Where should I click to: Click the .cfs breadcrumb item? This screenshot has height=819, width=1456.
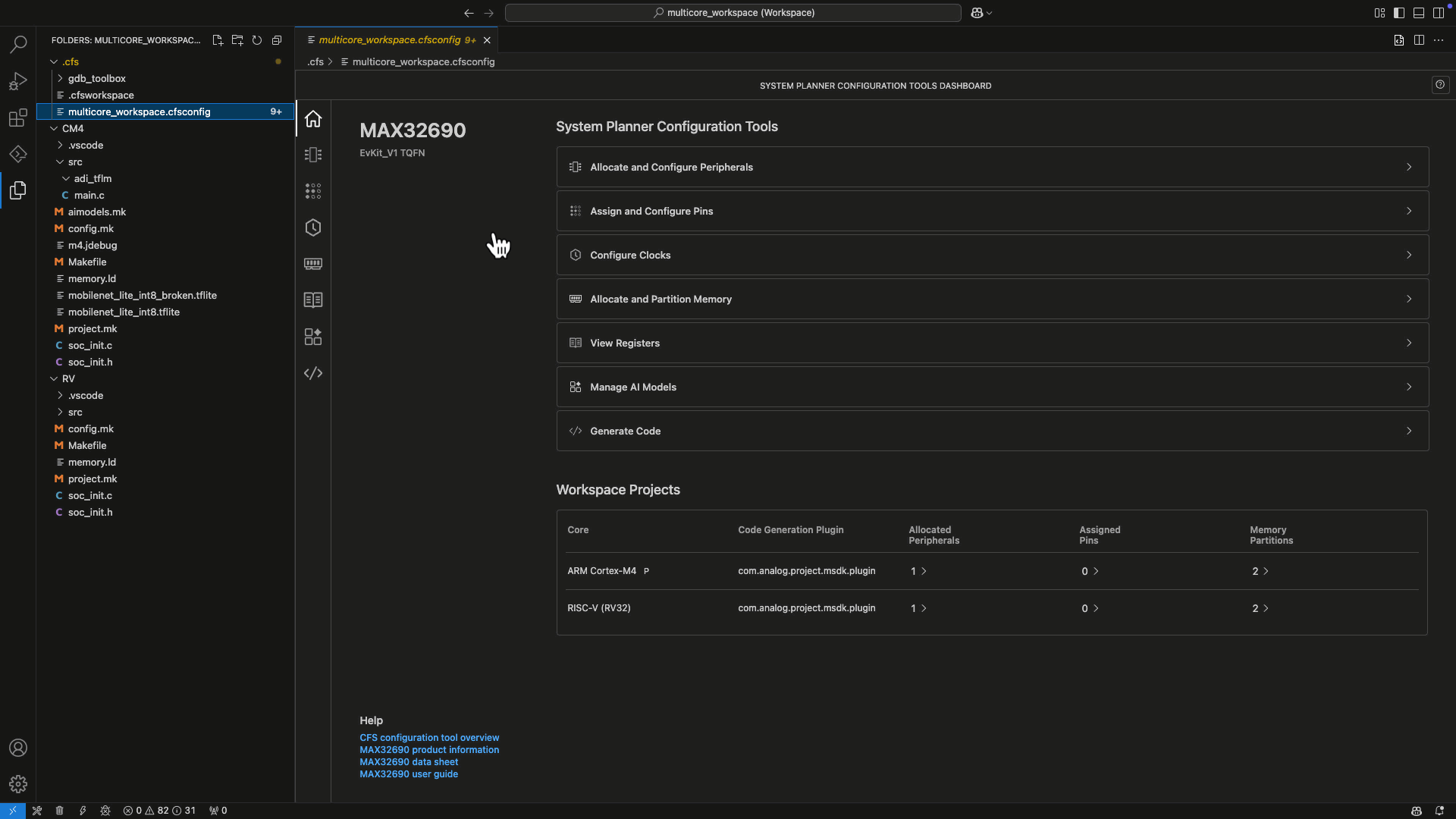coord(315,62)
